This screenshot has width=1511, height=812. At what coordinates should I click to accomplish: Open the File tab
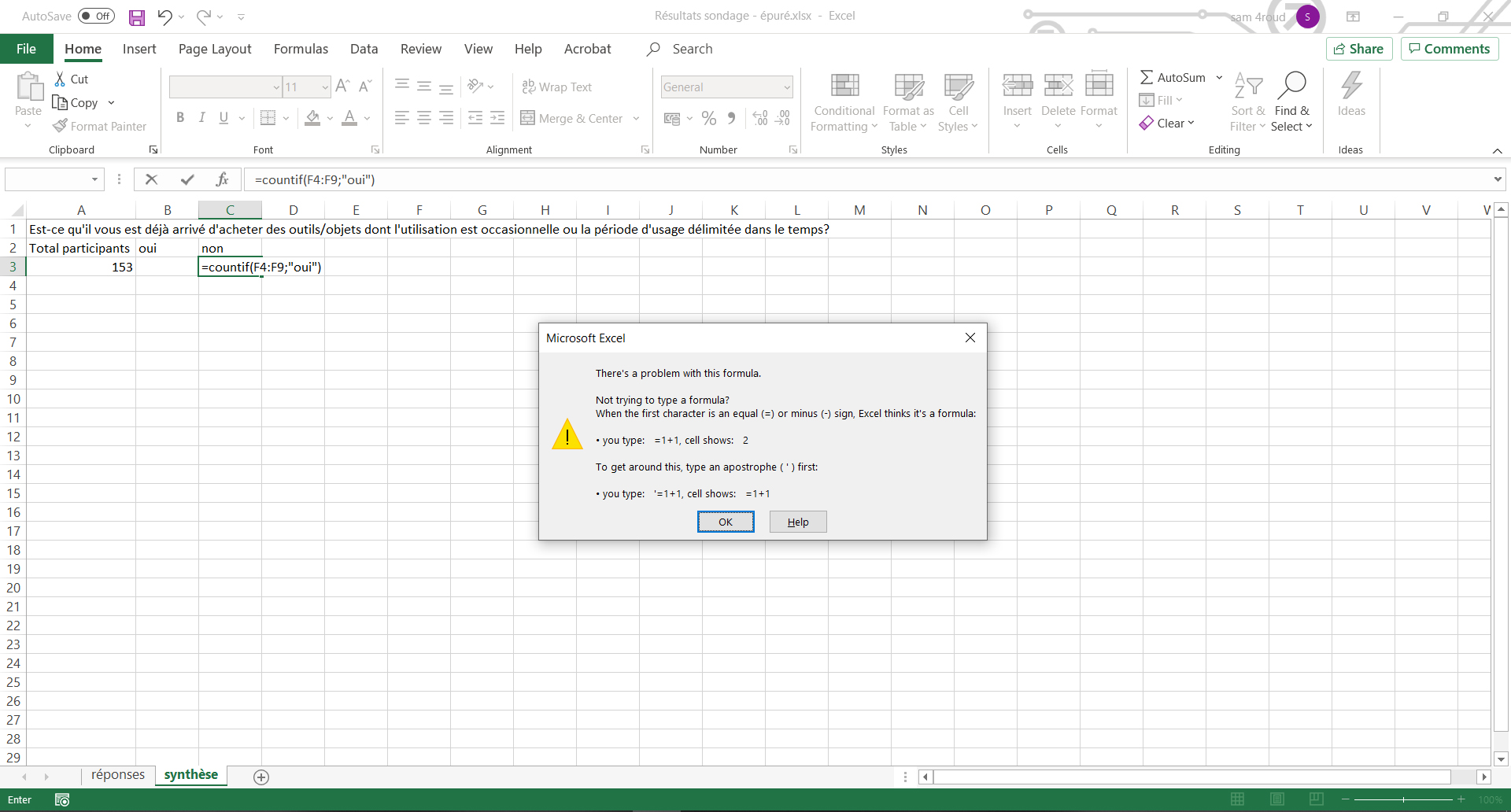click(26, 49)
